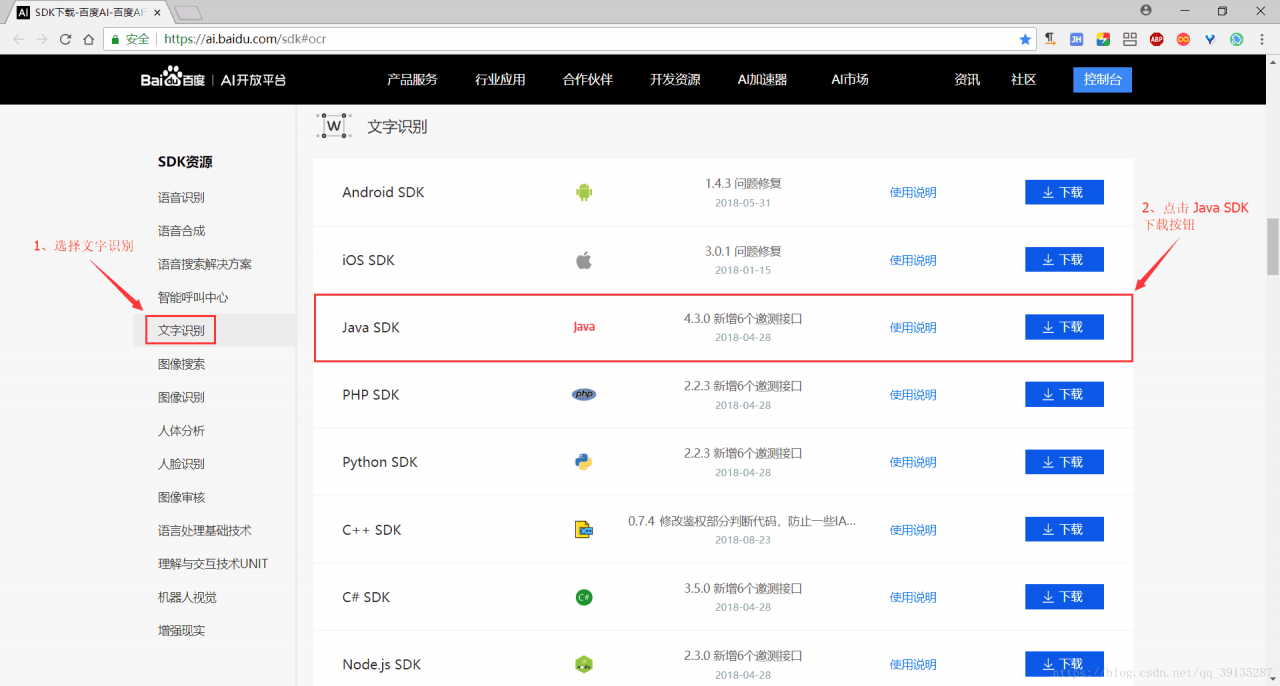Download the iOS SDK
1280x686 pixels.
(x=1064, y=260)
